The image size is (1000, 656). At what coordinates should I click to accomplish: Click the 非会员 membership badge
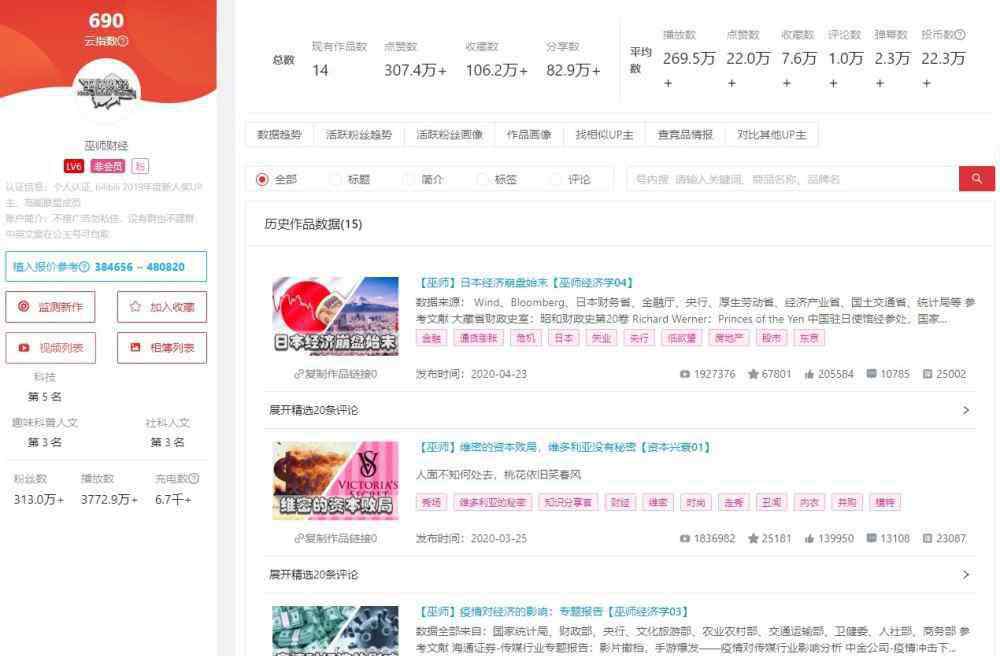point(108,166)
